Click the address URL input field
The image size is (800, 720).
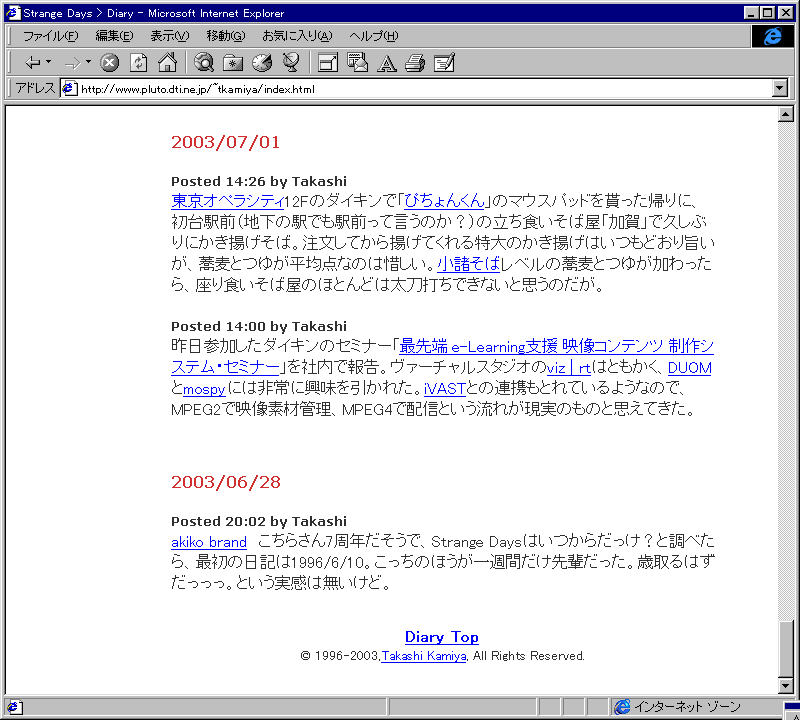[x=426, y=89]
